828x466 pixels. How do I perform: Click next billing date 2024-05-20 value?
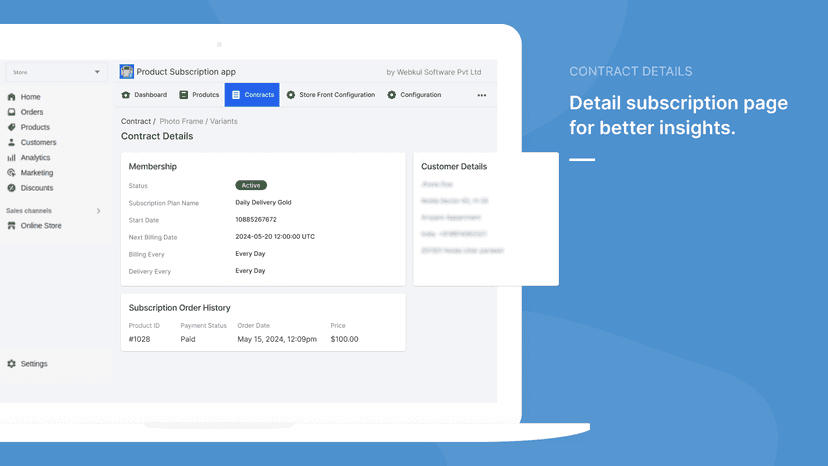tap(275, 237)
